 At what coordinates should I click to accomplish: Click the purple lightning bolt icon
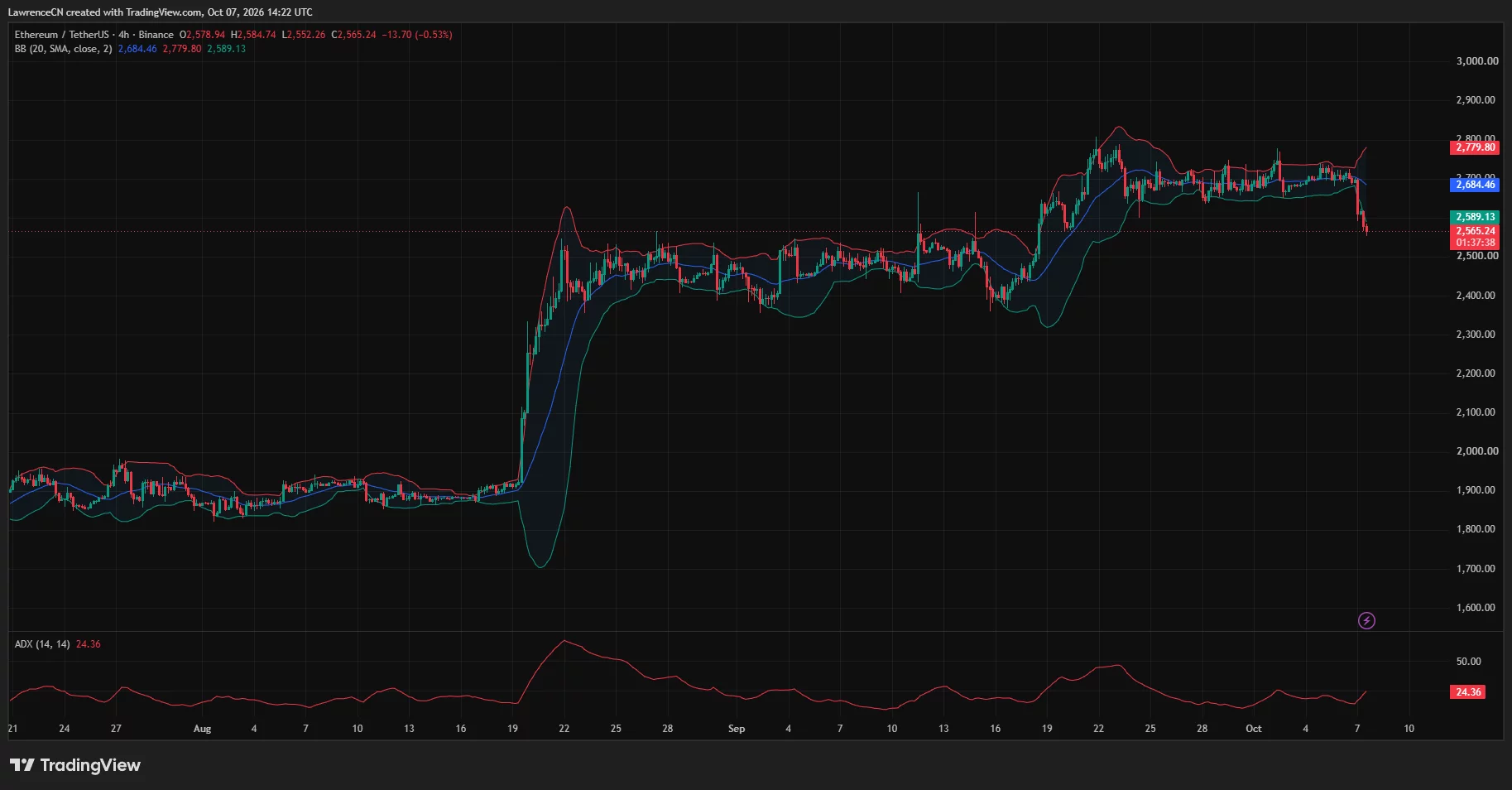click(1366, 620)
